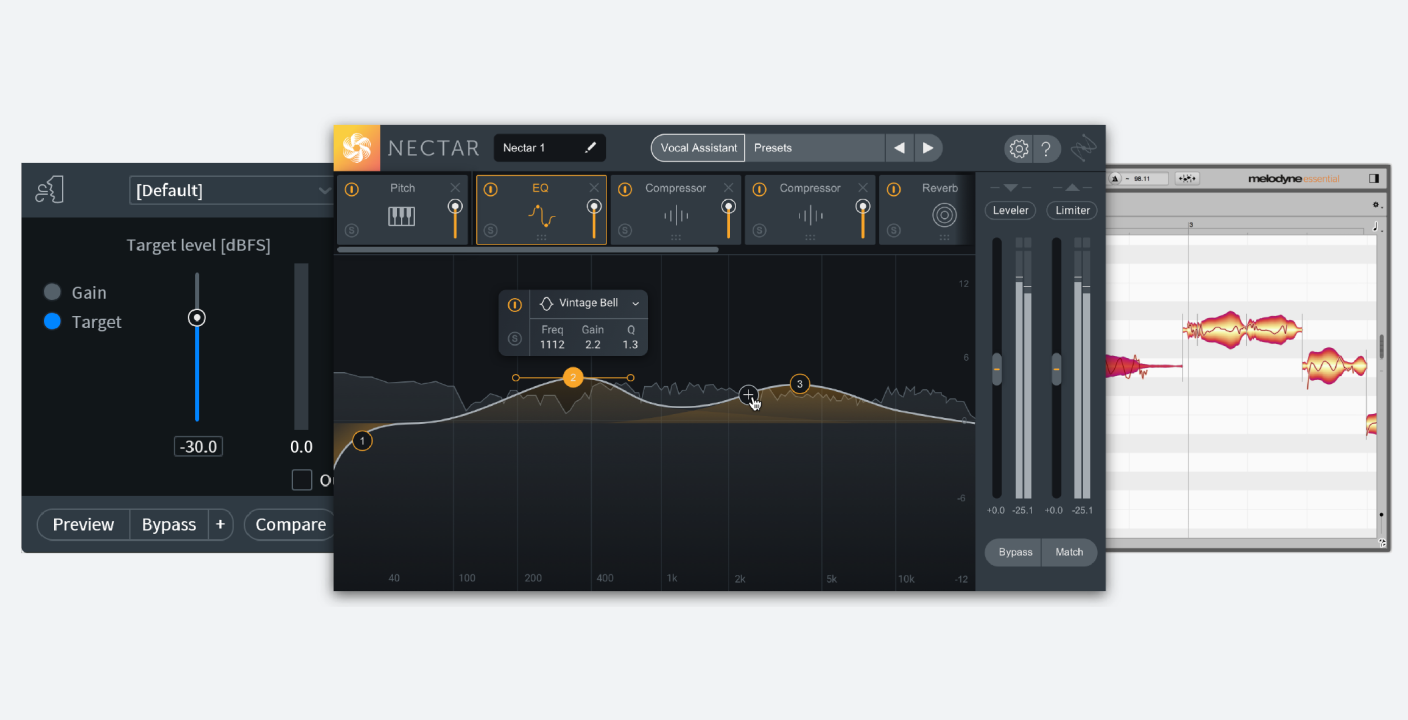Click the Match button
This screenshot has width=1408, height=720.
point(1069,552)
